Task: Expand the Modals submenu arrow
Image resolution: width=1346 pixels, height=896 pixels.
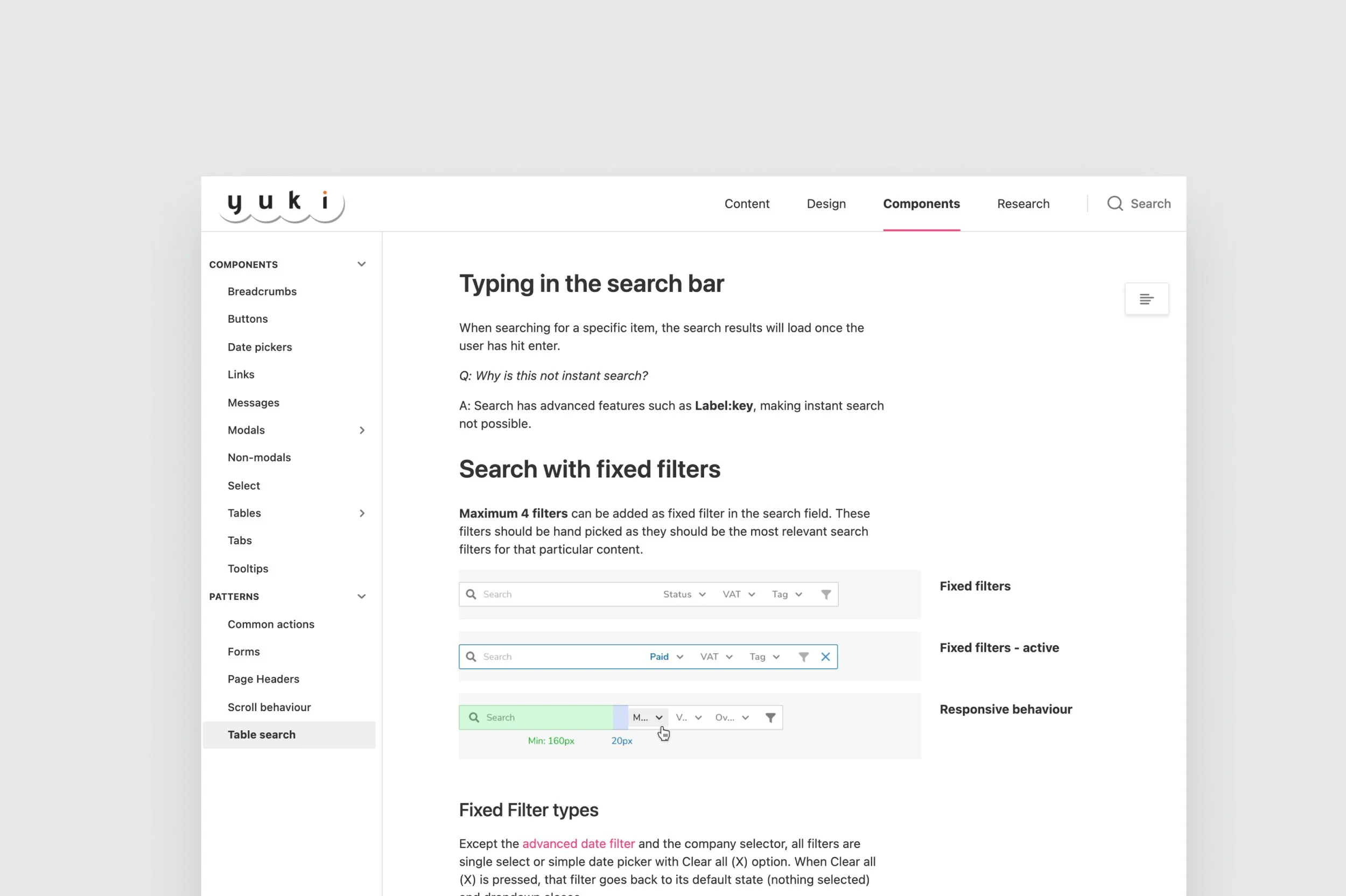Action: click(x=362, y=431)
